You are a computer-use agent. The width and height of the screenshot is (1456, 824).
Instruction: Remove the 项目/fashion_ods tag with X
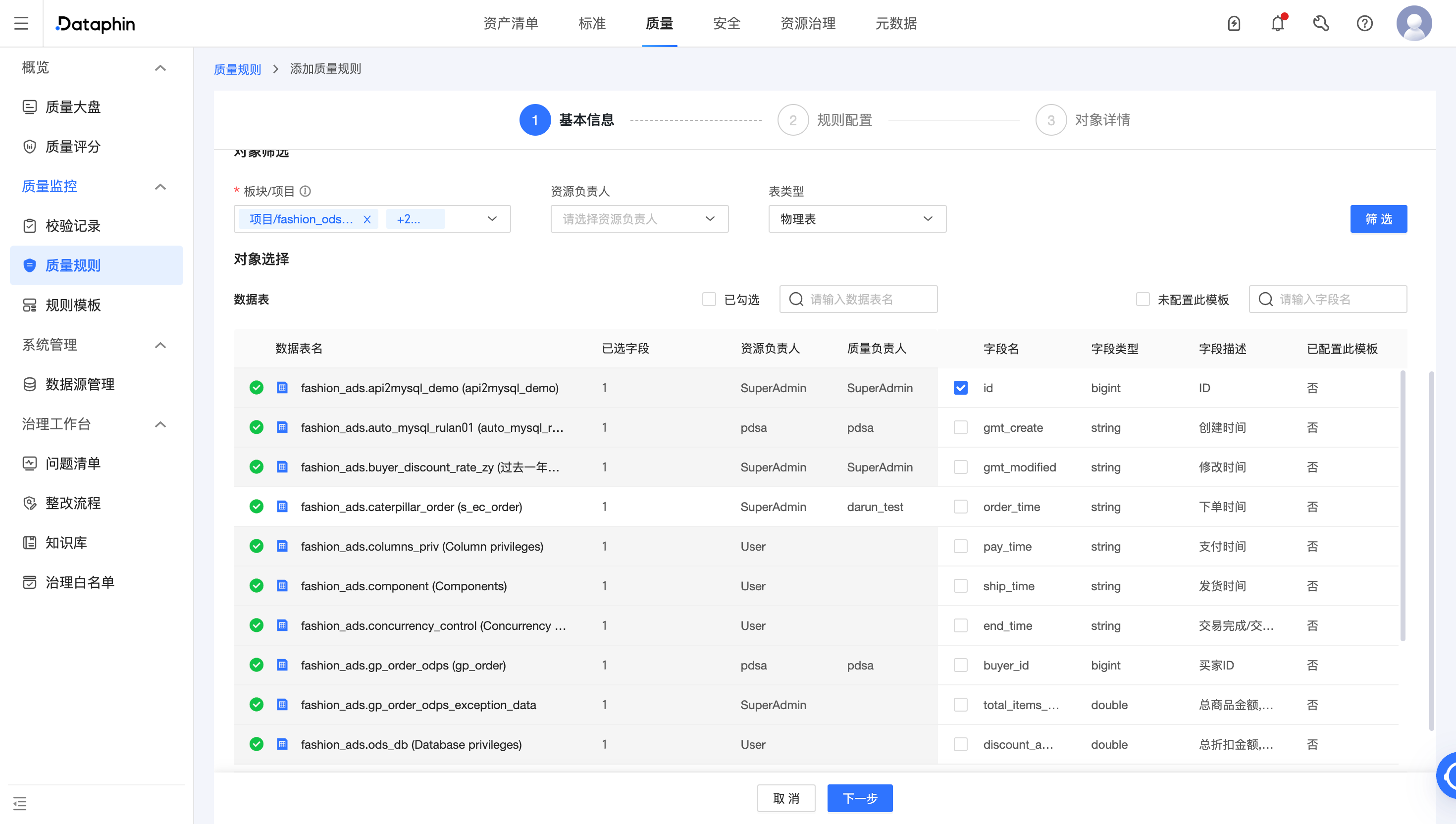[367, 219]
